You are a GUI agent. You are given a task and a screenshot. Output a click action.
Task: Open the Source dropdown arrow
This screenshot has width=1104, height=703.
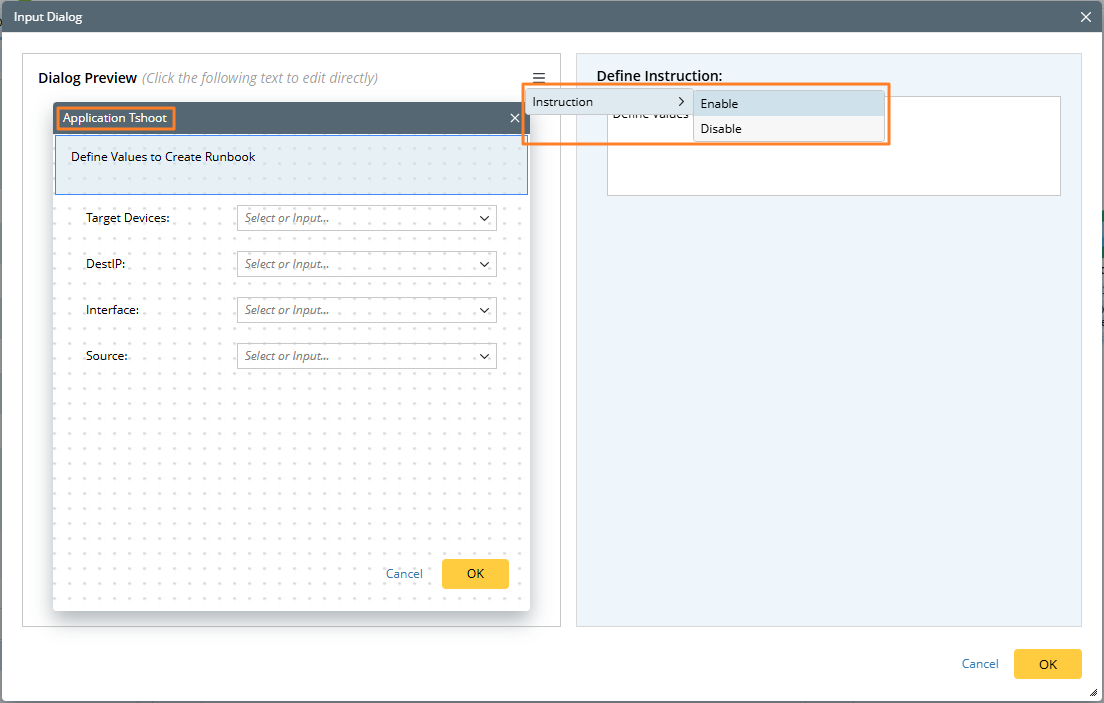(x=484, y=356)
